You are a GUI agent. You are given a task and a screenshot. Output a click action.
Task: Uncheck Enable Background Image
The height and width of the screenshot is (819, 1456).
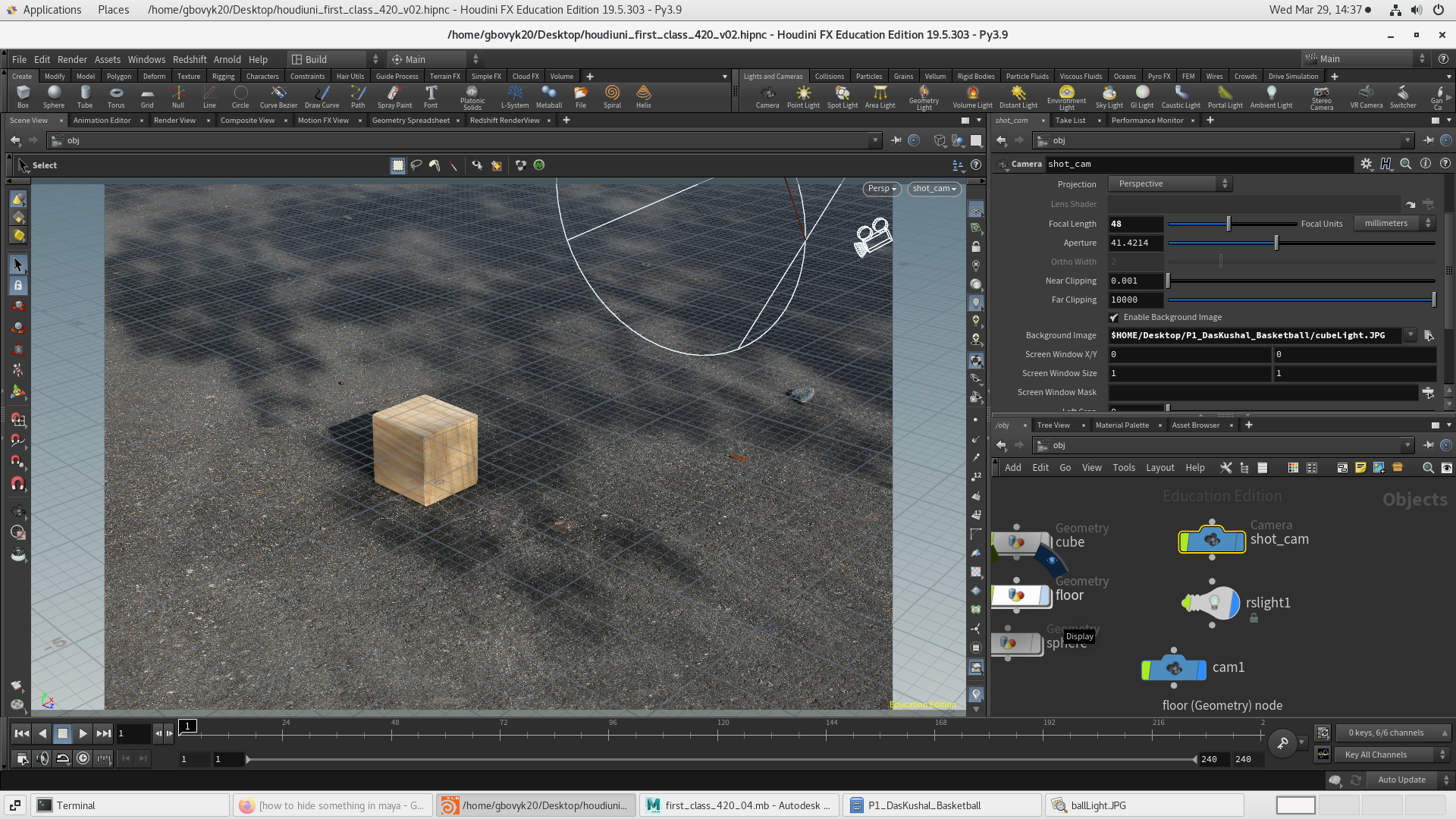pos(1114,318)
